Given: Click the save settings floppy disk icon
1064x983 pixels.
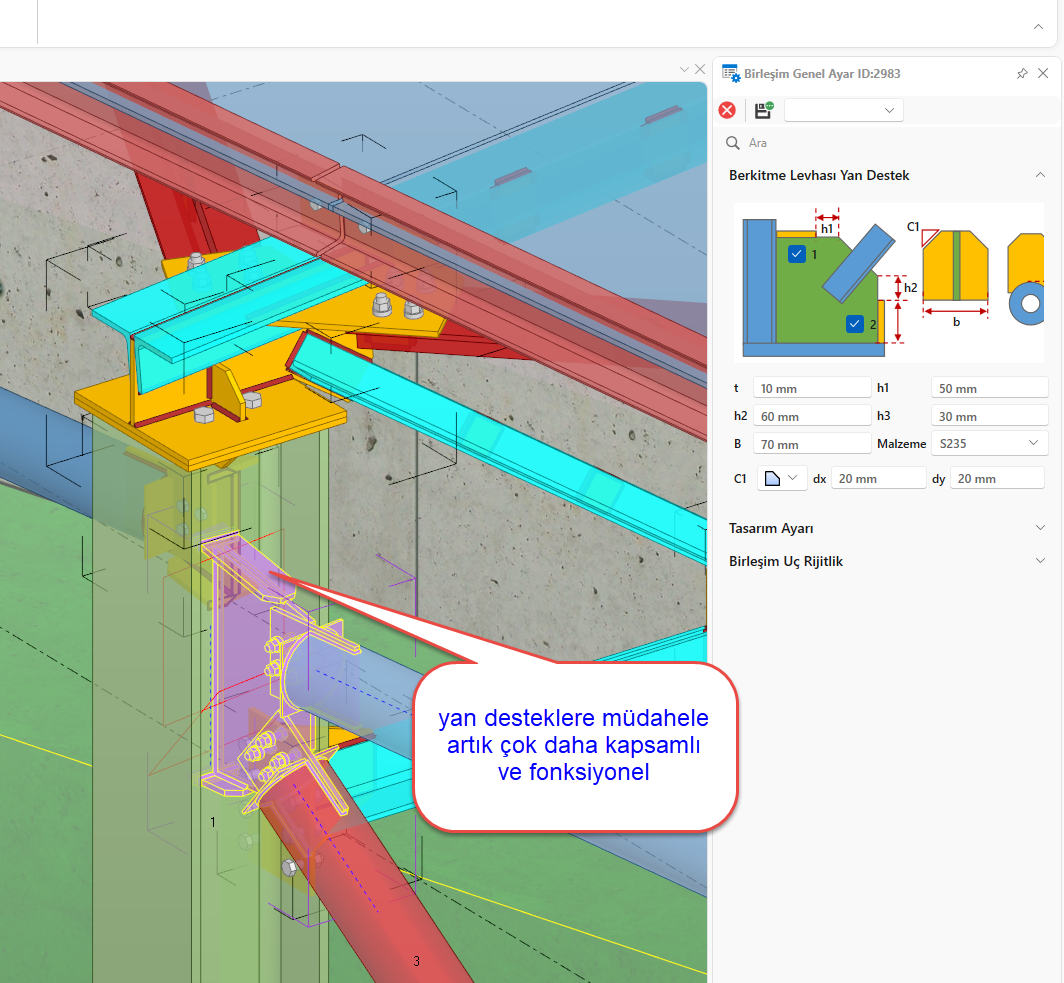Looking at the screenshot, I should 764,110.
